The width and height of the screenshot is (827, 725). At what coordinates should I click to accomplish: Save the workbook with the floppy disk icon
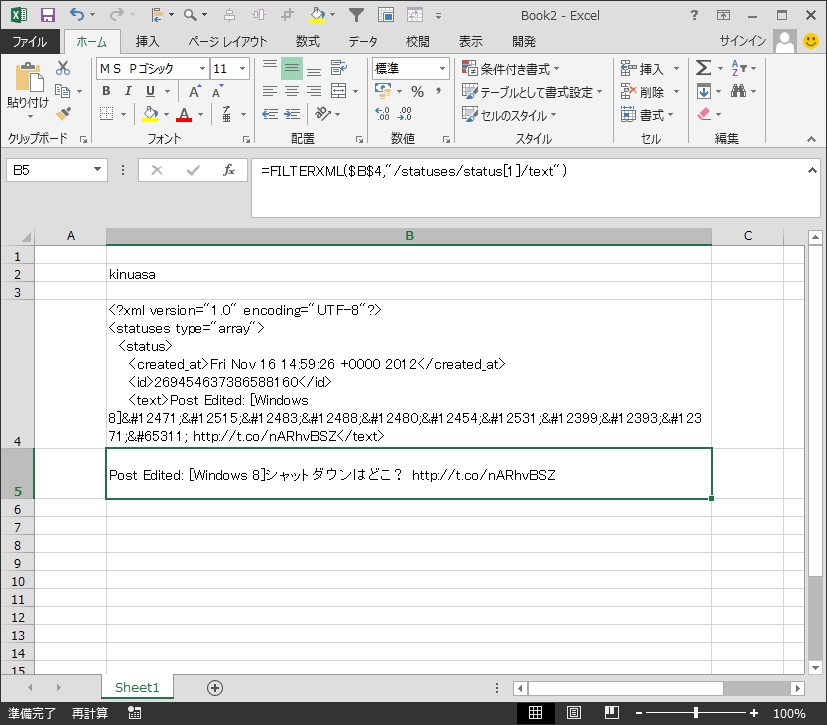click(47, 15)
